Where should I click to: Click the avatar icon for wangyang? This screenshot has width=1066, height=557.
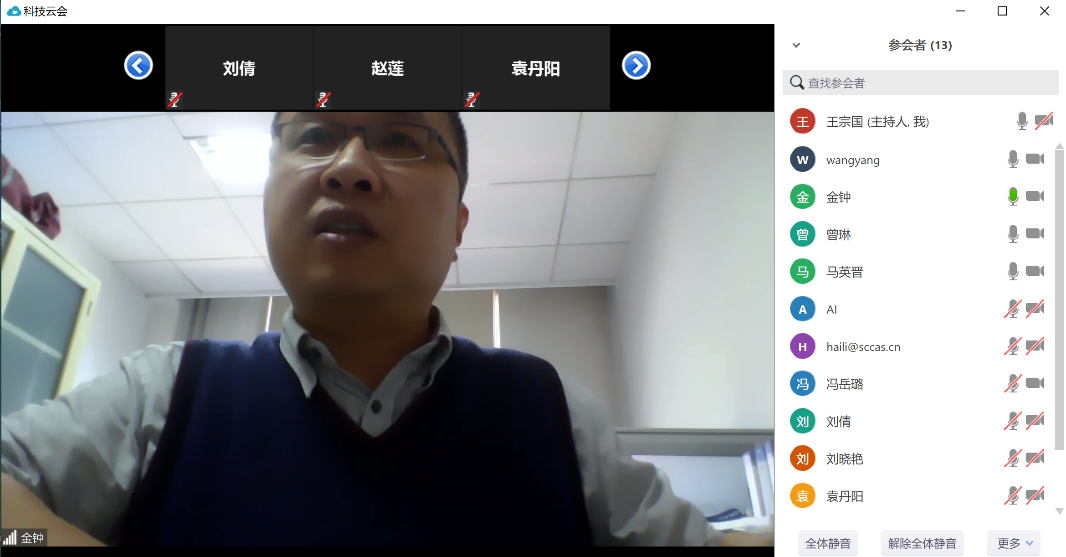(802, 159)
